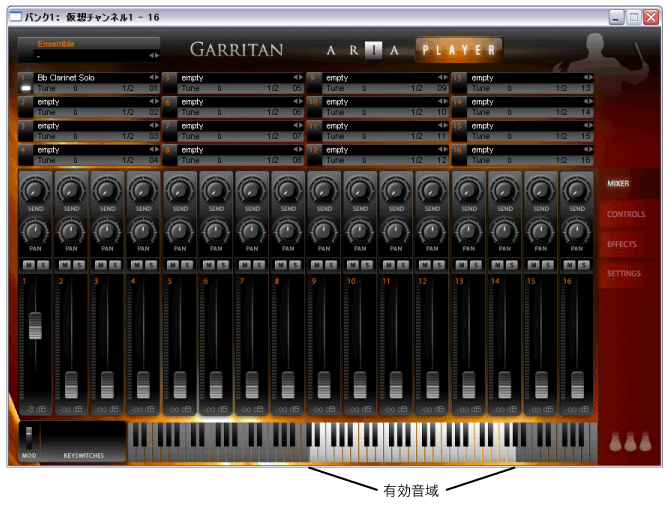Turn the SEND knob on channel 4

click(x=143, y=190)
